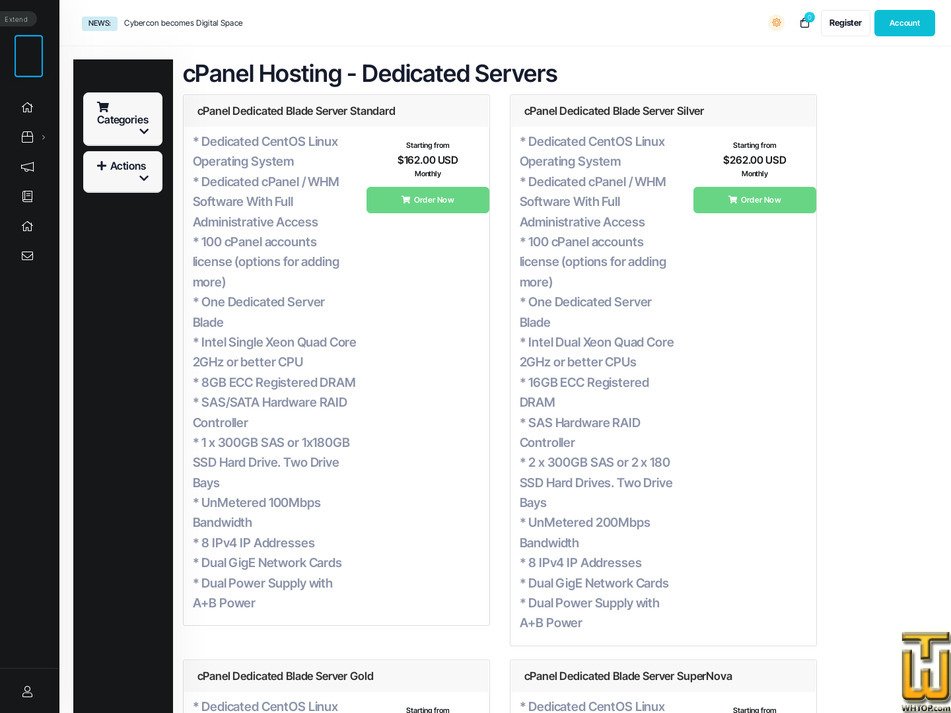The height and width of the screenshot is (713, 951).
Task: Order the Blade Server Standard plan
Action: pyautogui.click(x=428, y=200)
